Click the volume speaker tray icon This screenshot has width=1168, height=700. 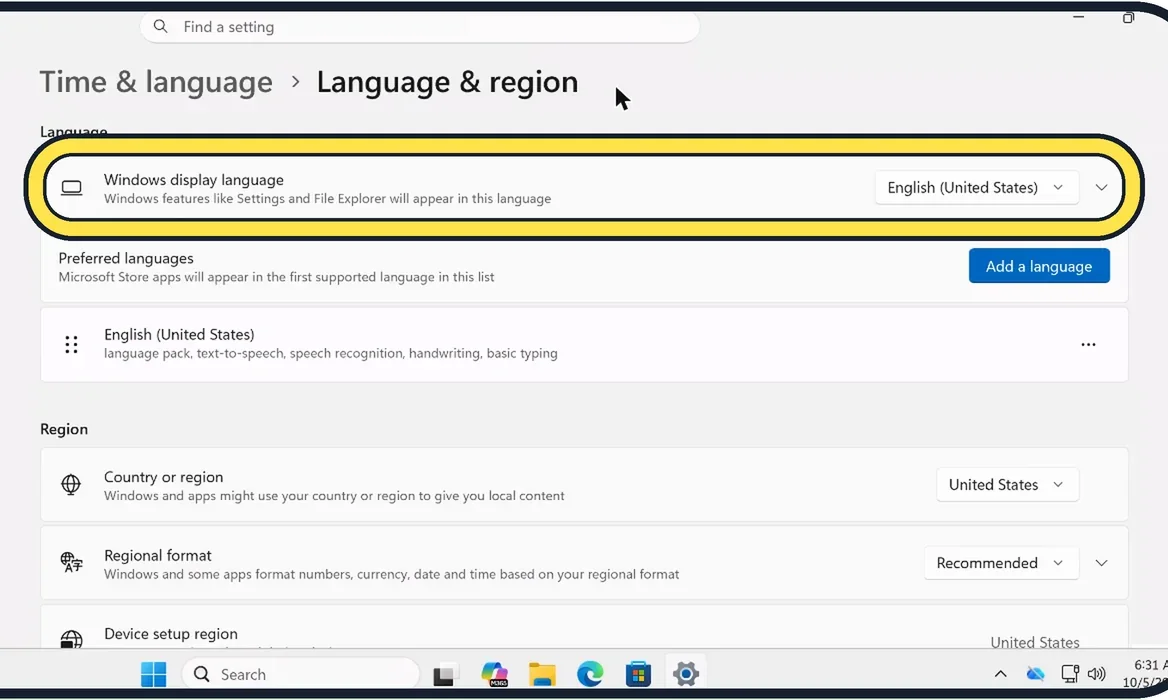click(1096, 674)
